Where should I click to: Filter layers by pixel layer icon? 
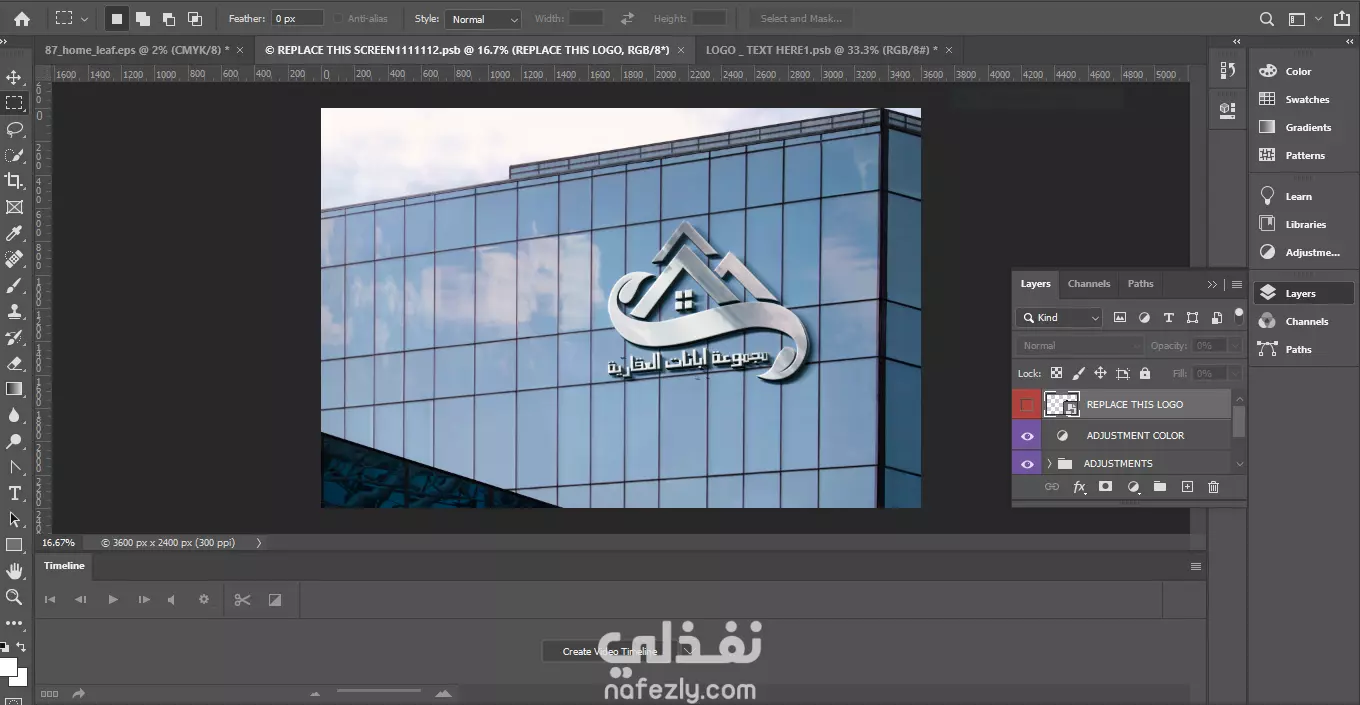point(1119,317)
